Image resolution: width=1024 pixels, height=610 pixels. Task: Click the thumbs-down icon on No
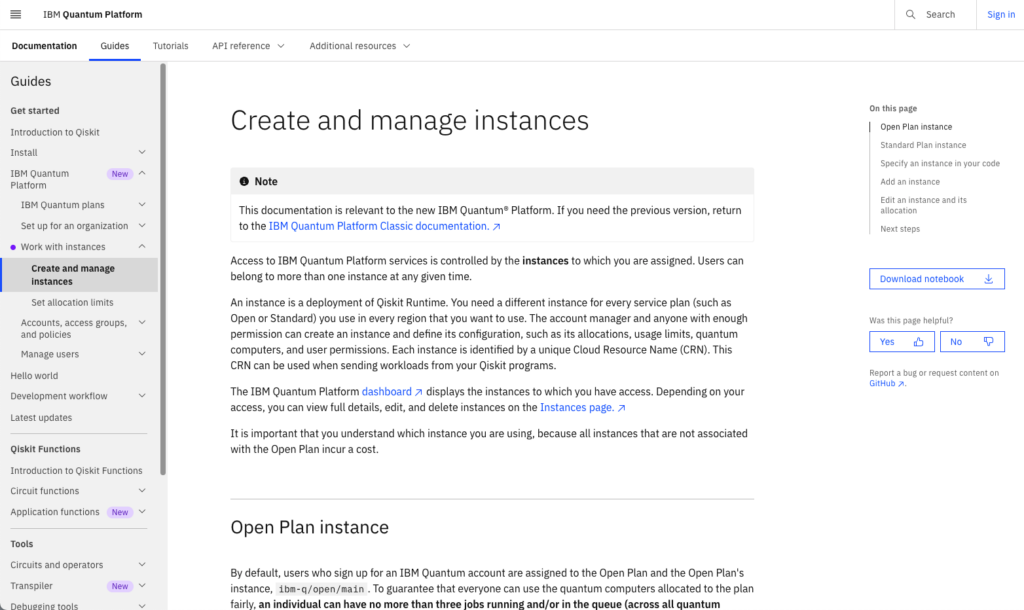989,342
